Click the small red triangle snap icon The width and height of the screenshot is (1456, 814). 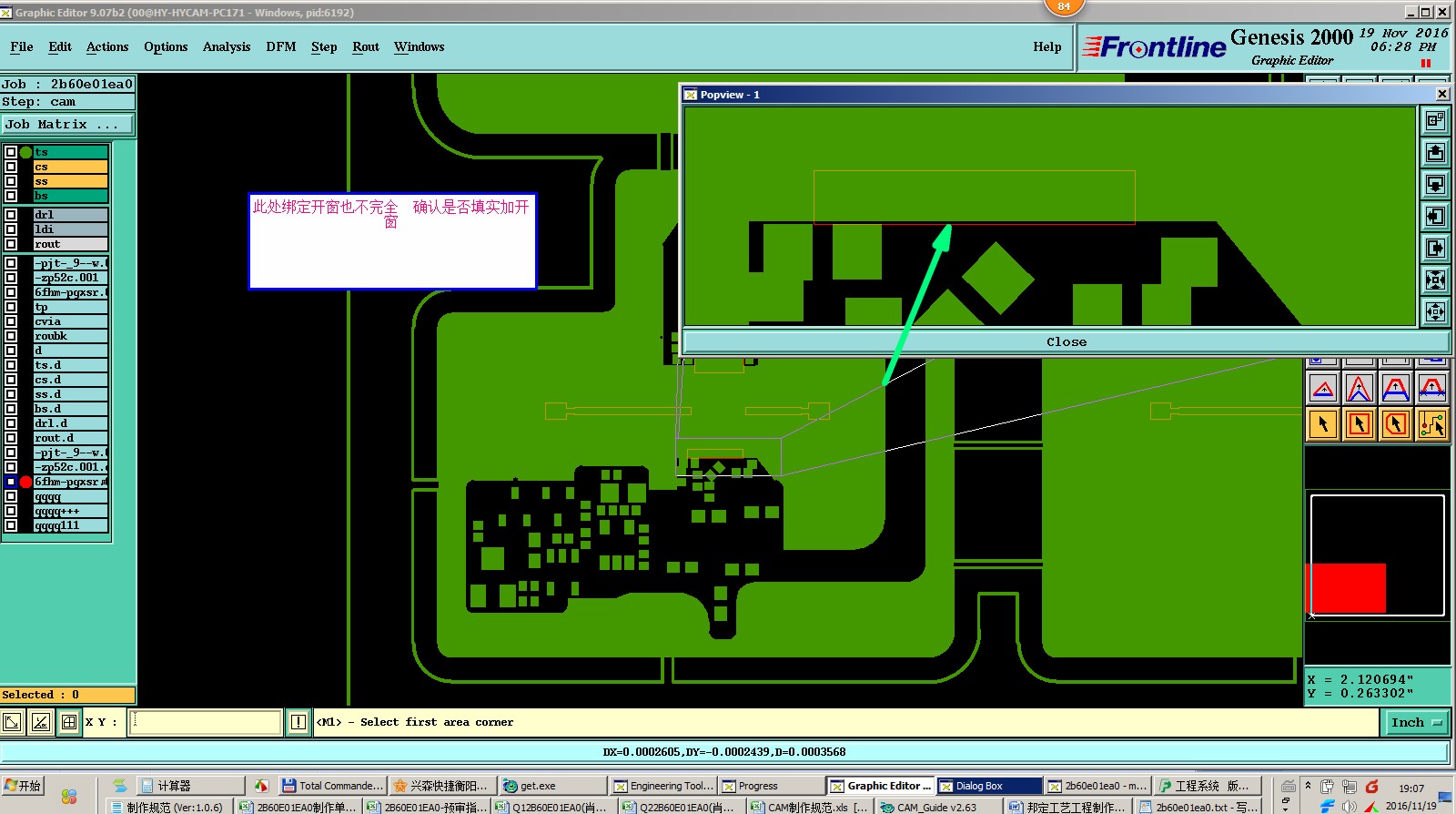(1323, 389)
